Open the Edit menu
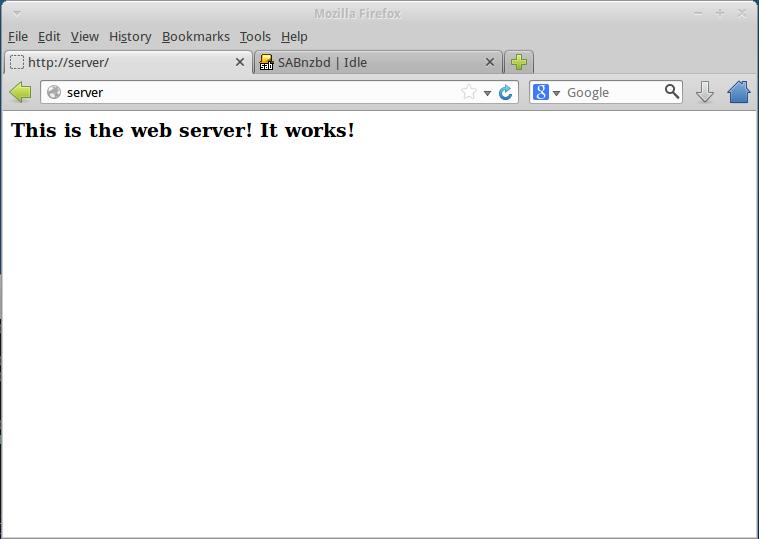The height and width of the screenshot is (539, 759). click(49, 37)
